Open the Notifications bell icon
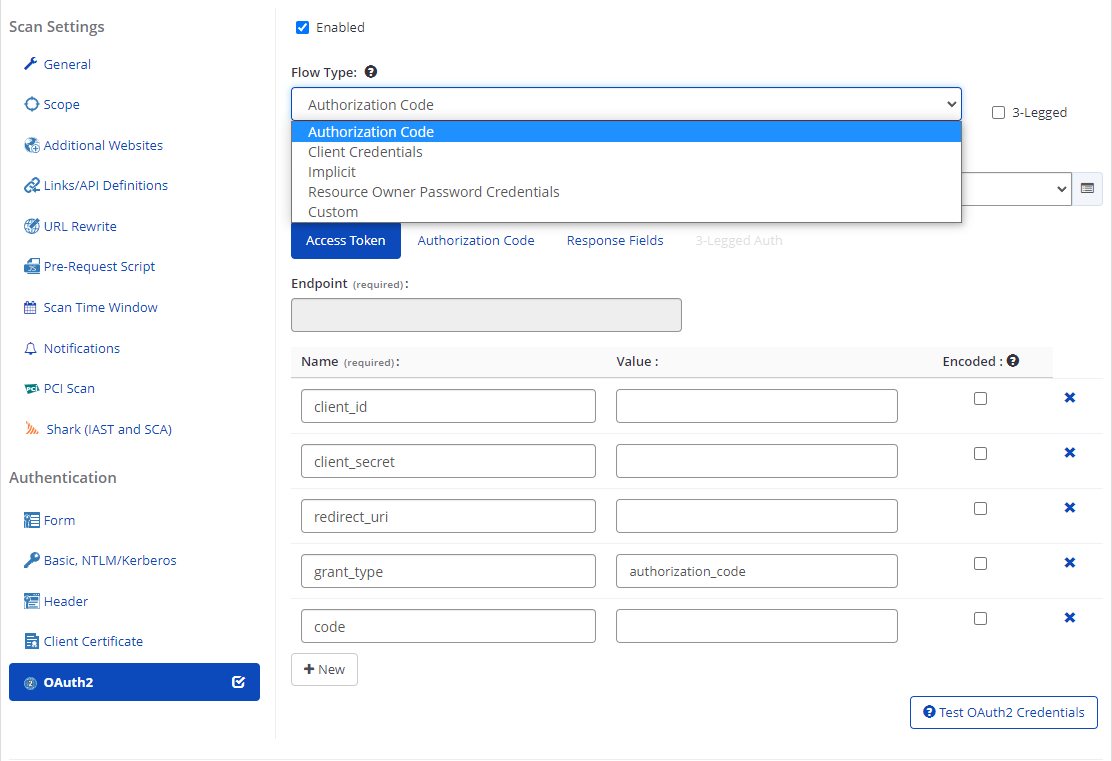 click(29, 347)
